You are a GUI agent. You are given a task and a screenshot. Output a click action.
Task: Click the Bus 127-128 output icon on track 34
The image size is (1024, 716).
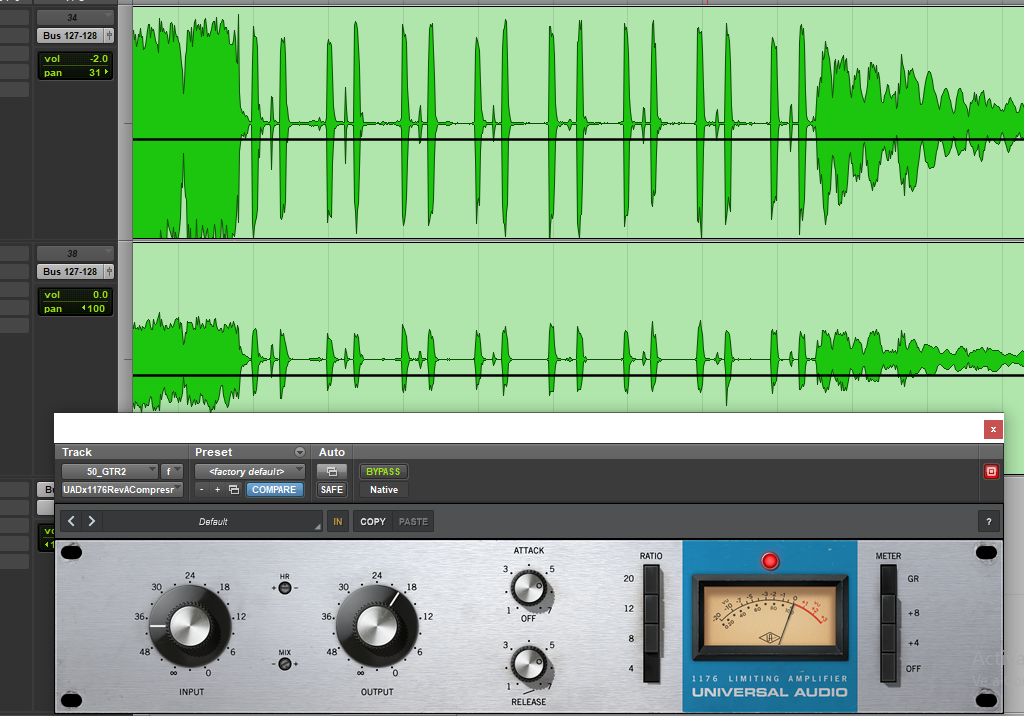[109, 35]
